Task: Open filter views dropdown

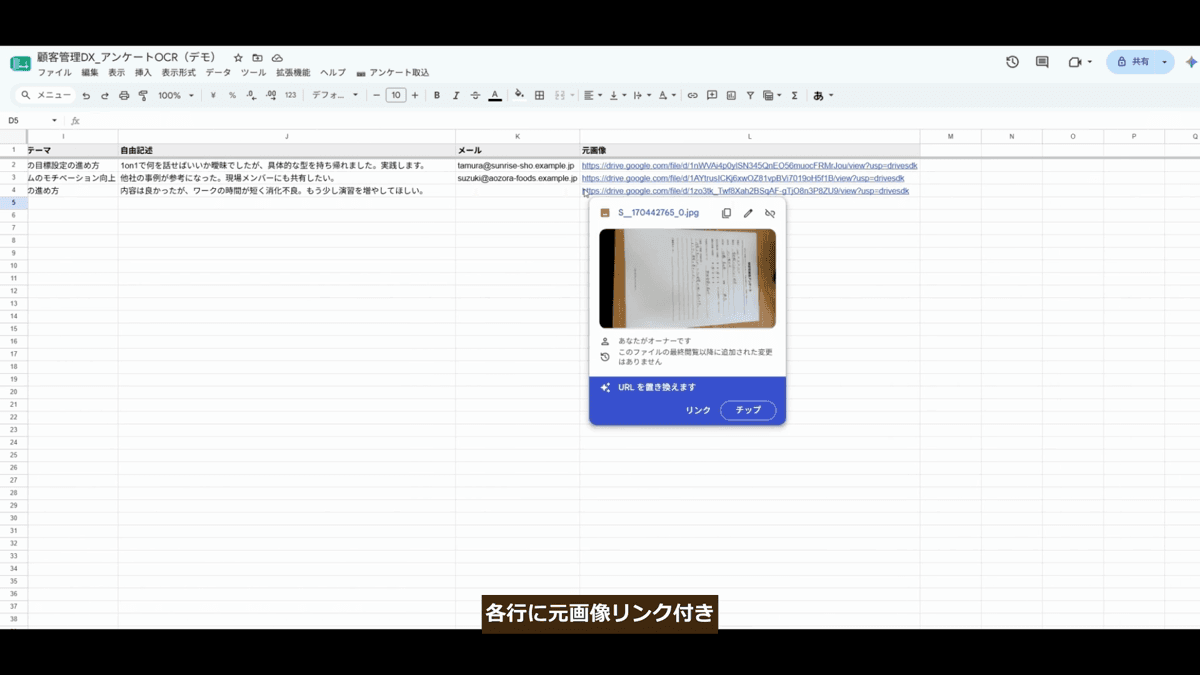Action: 772,96
